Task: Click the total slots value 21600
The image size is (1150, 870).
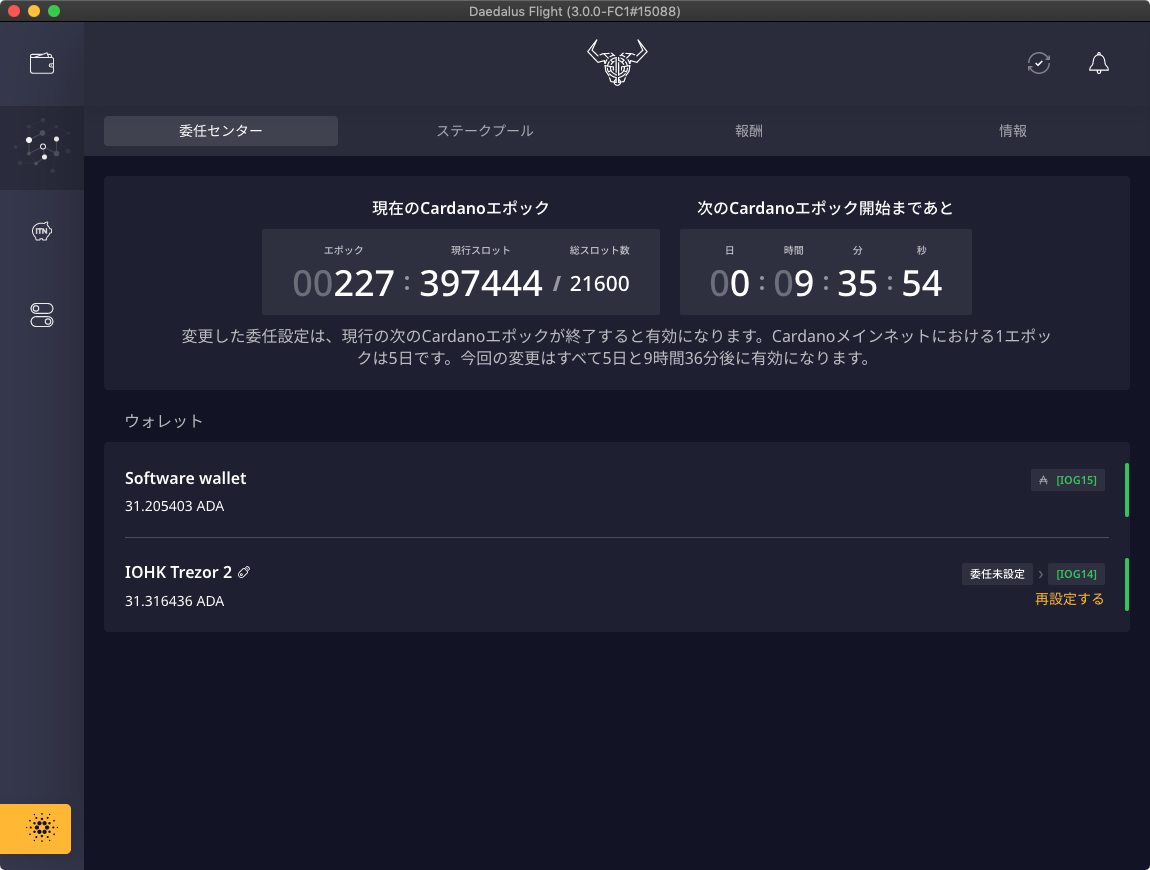Action: click(599, 284)
